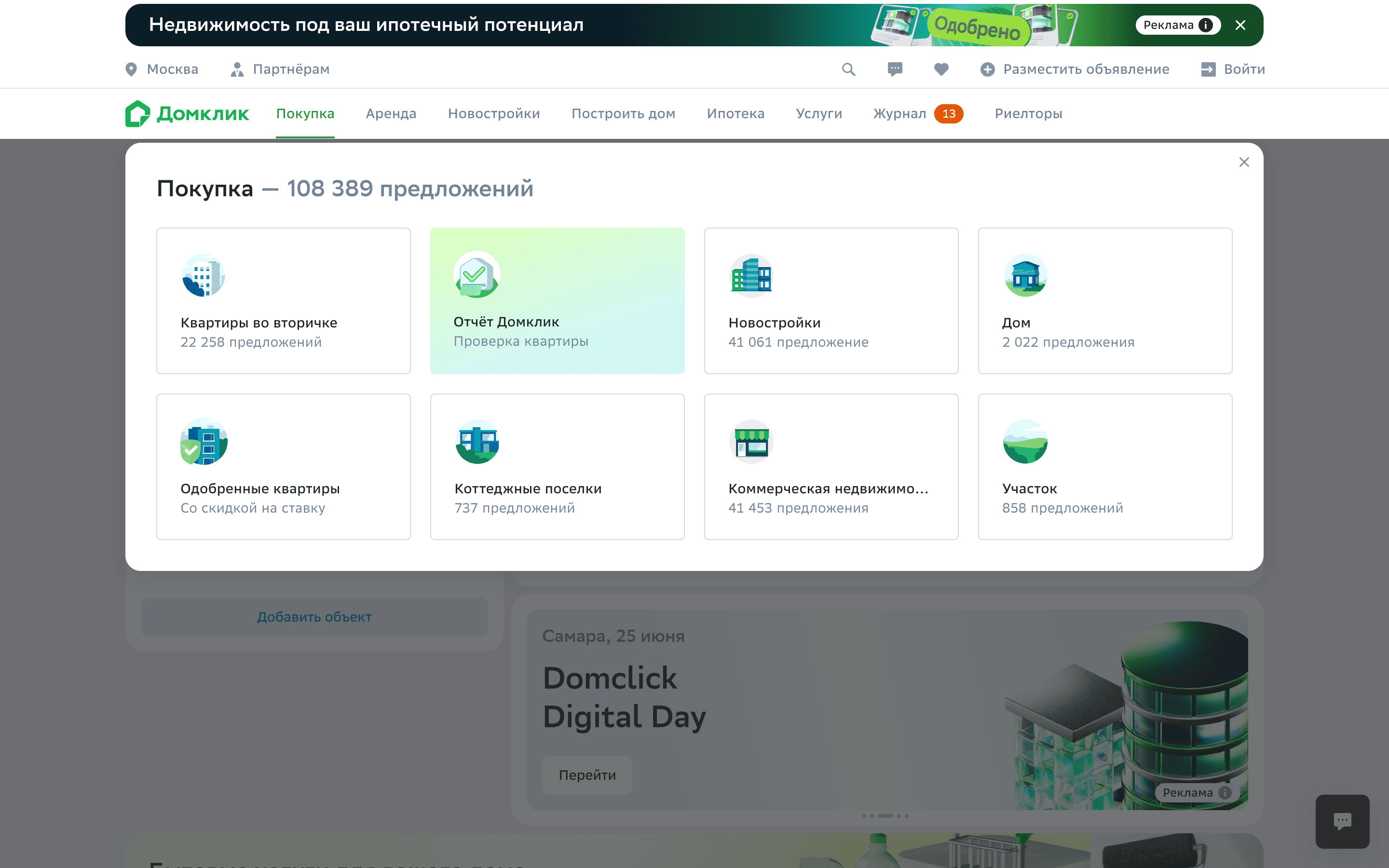Select the active carousel indicator dot
This screenshot has width=1389, height=868.
tap(885, 816)
